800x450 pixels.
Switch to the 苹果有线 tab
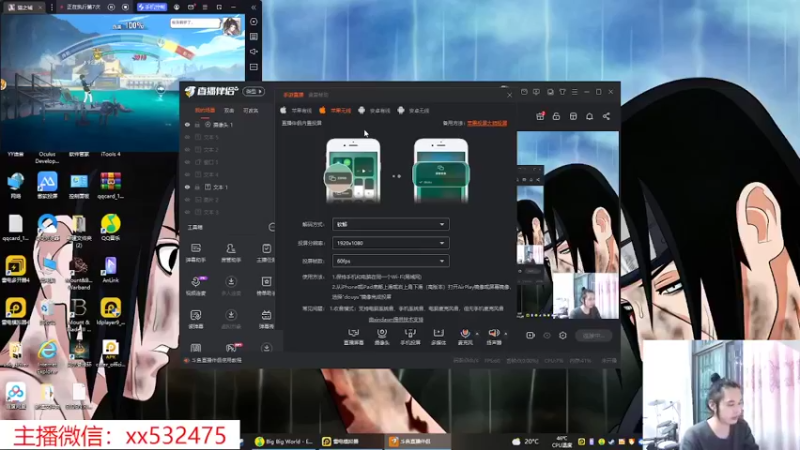point(296,110)
